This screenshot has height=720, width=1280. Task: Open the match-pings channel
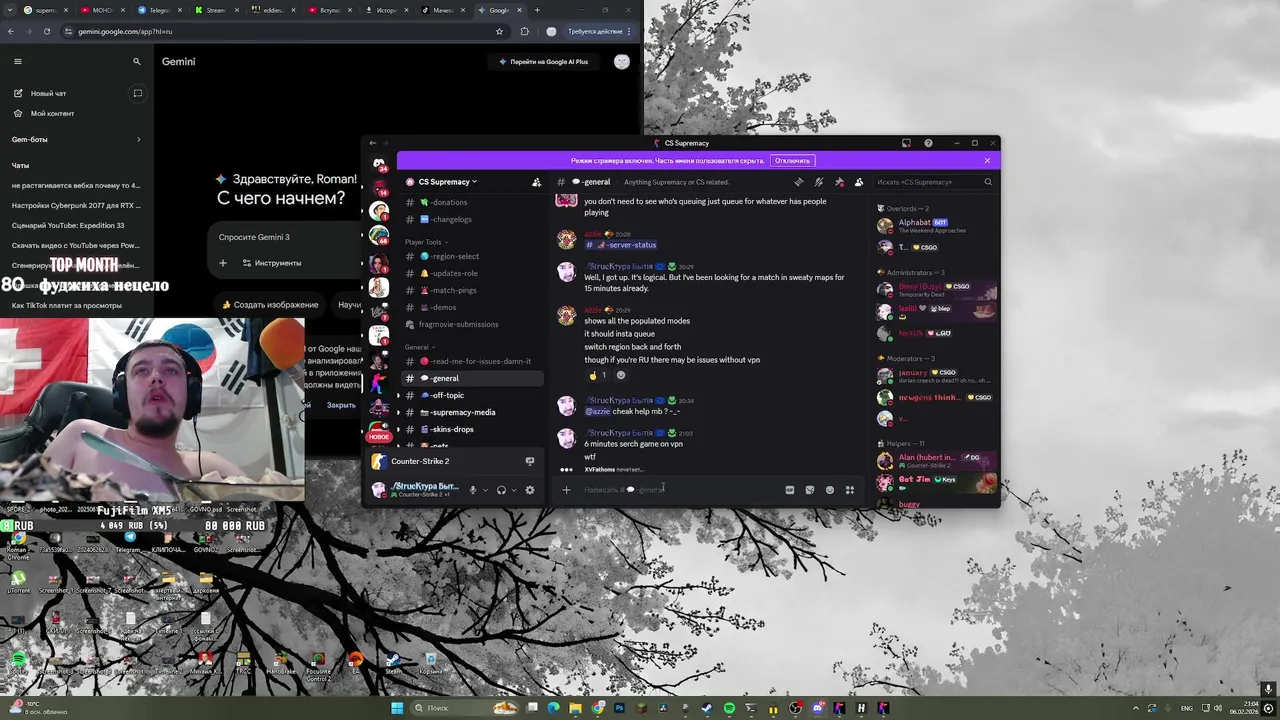coord(472,290)
